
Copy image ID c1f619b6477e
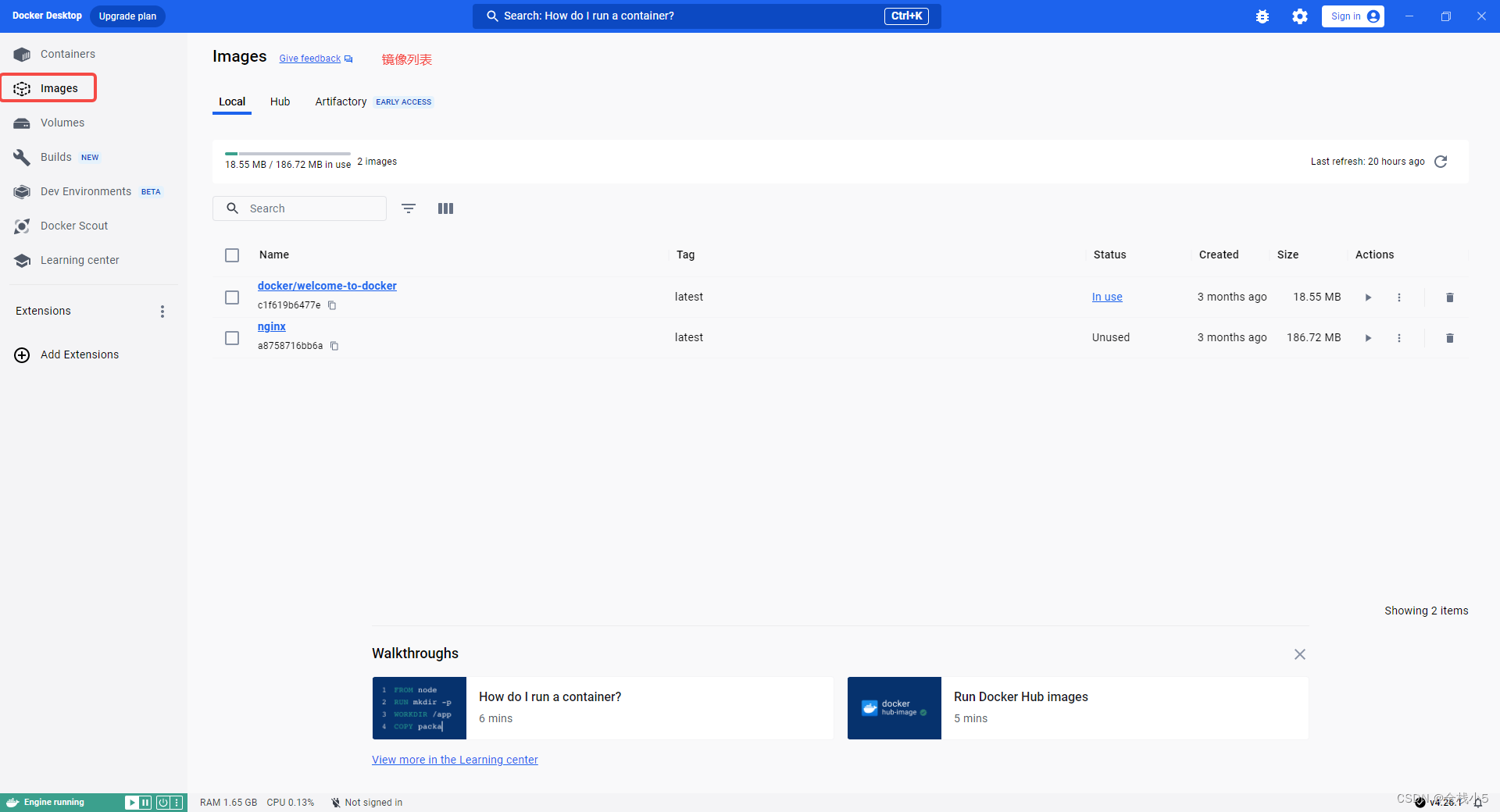coord(332,305)
